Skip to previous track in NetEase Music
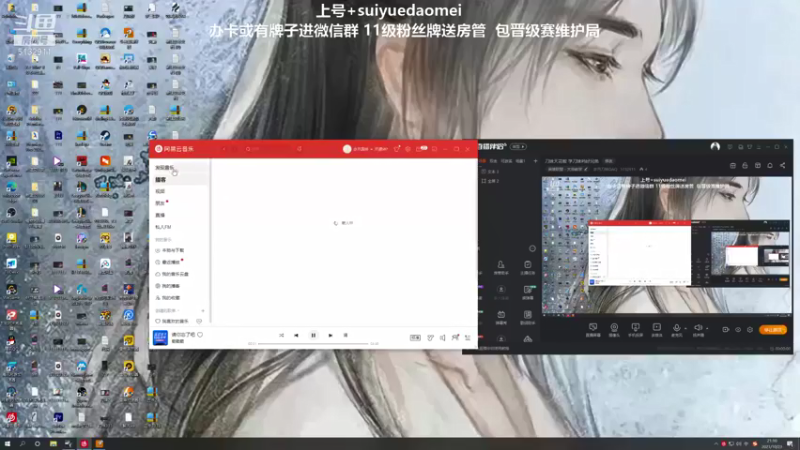Viewport: 800px width, 450px height. 296,335
